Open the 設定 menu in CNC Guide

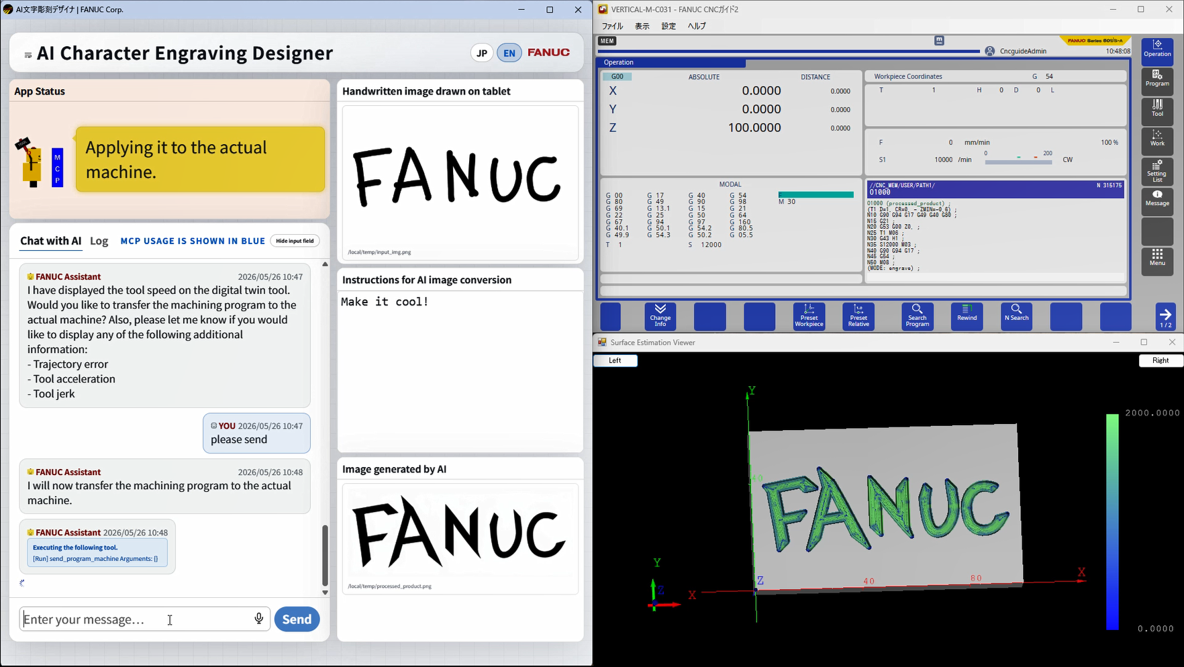point(669,26)
